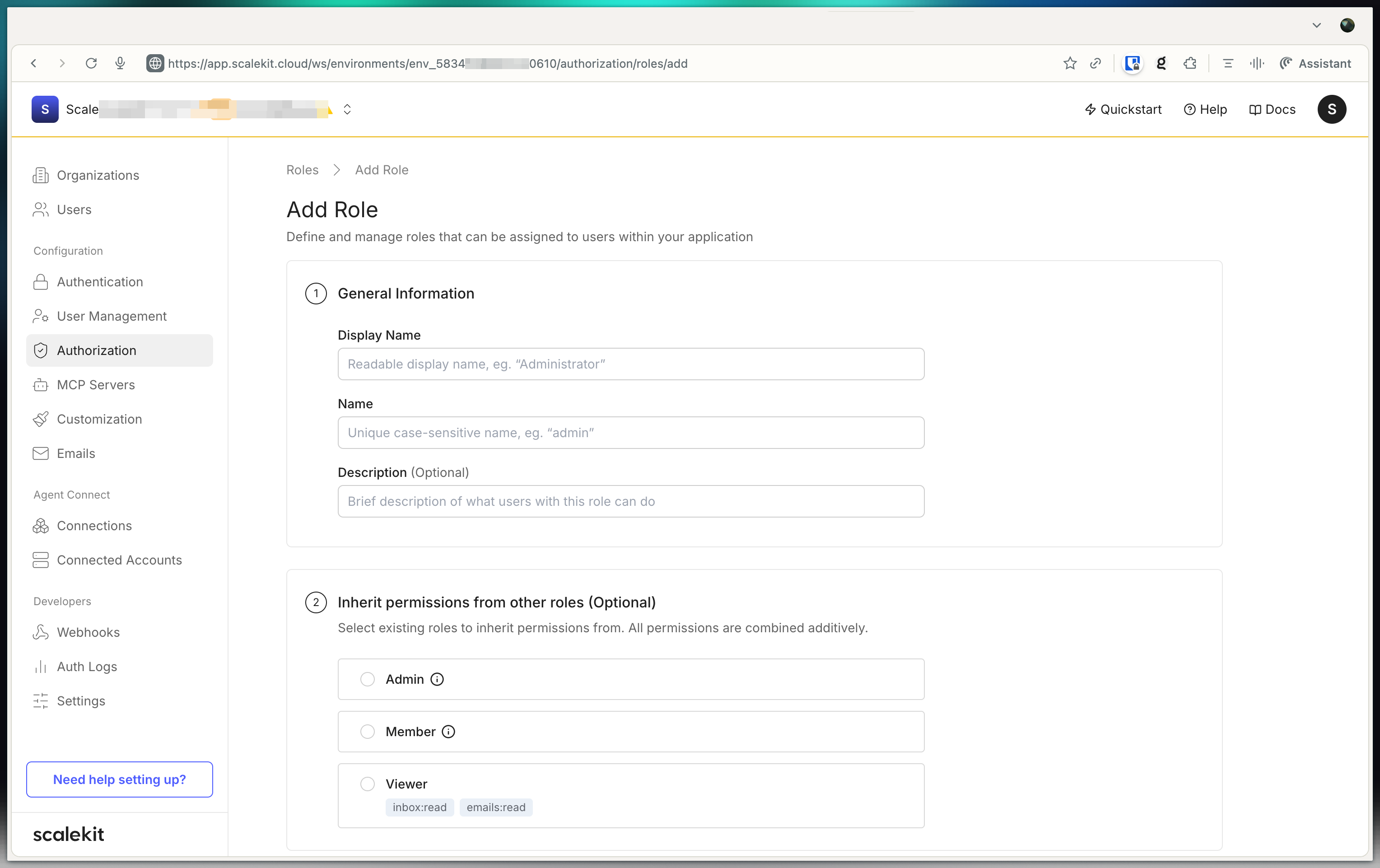The height and width of the screenshot is (868, 1380).
Task: Click the browser extensions puzzle icon
Action: [x=1190, y=63]
